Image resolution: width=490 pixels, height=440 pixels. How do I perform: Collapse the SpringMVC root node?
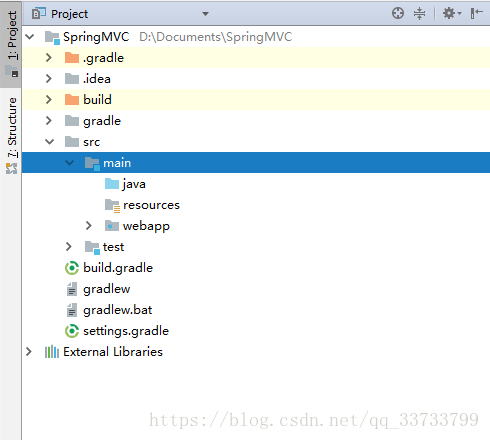[30, 36]
